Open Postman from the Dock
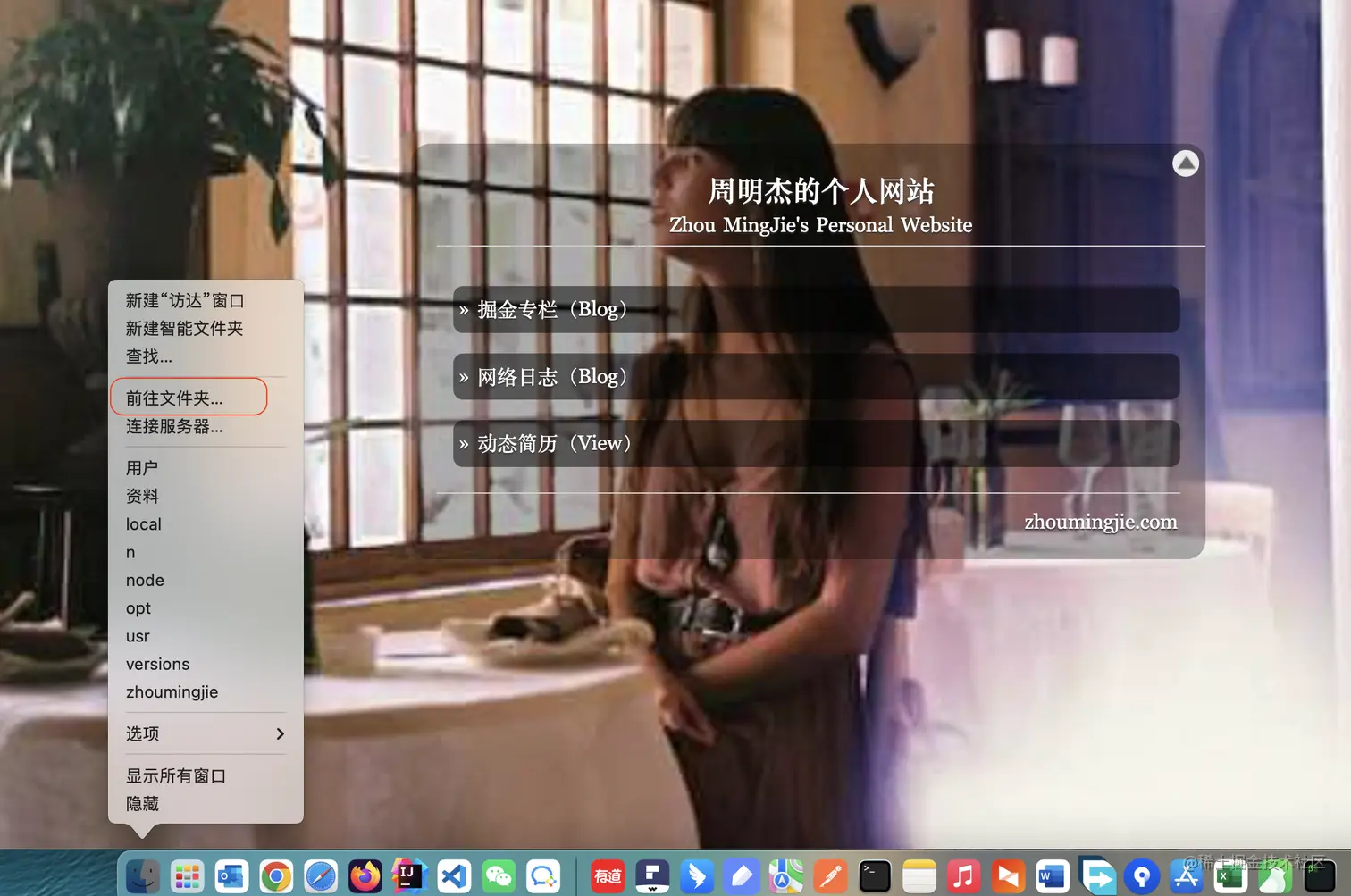This screenshot has width=1351, height=896. click(830, 876)
